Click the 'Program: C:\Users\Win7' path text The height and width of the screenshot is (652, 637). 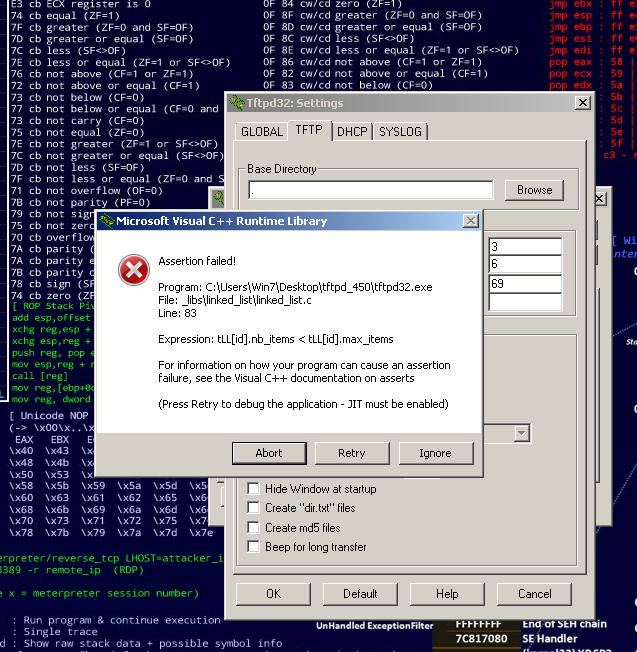pyautogui.click(x=295, y=287)
